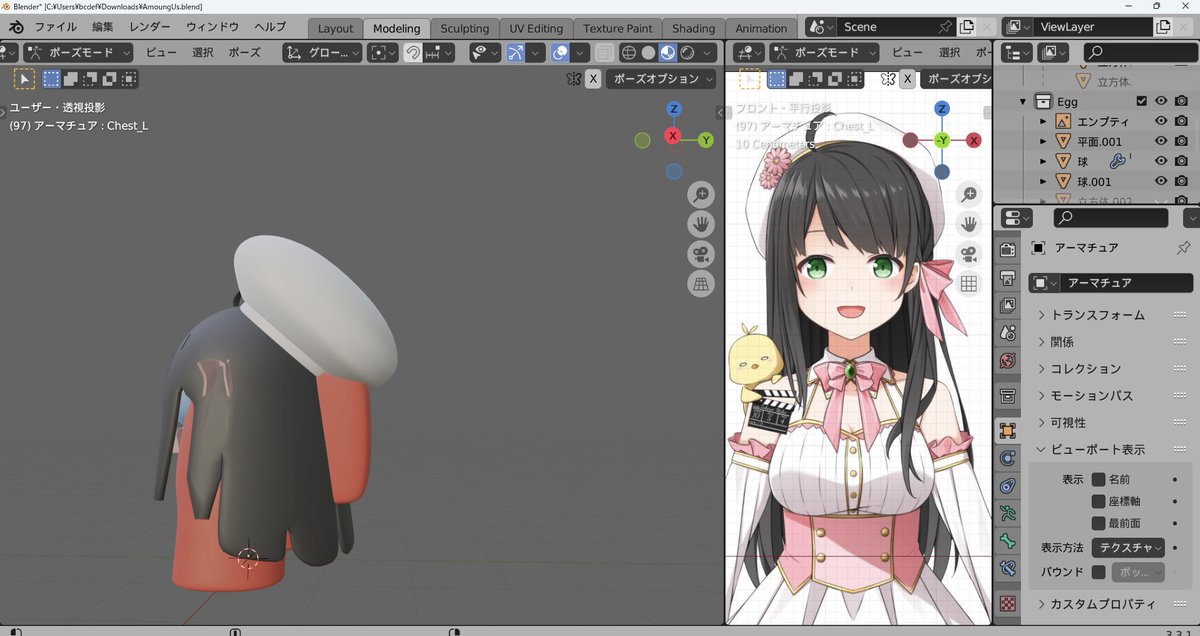The image size is (1200, 636).
Task: Open the Object Constraints properties tab
Action: point(1008,487)
